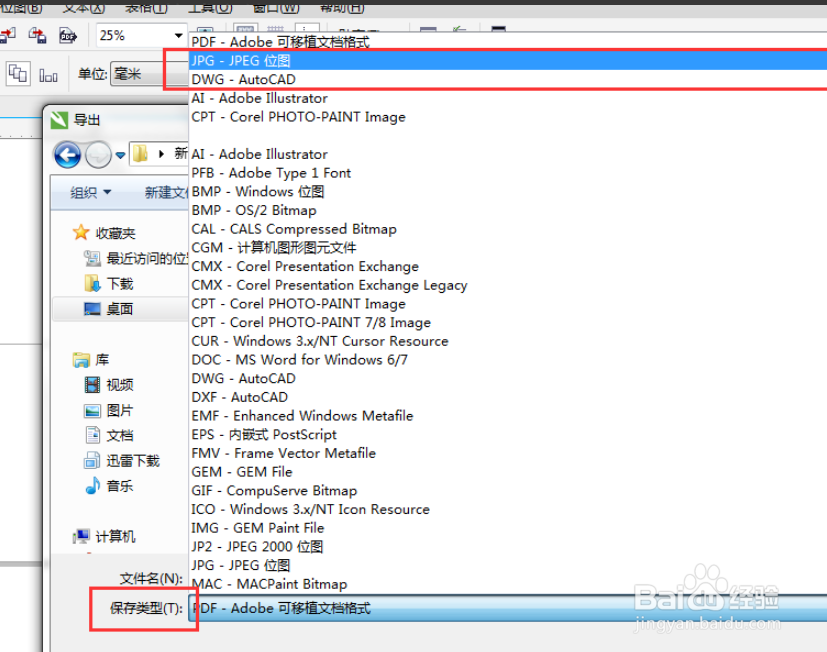Select 桌面 in the navigation pane
827x652 pixels.
[119, 309]
